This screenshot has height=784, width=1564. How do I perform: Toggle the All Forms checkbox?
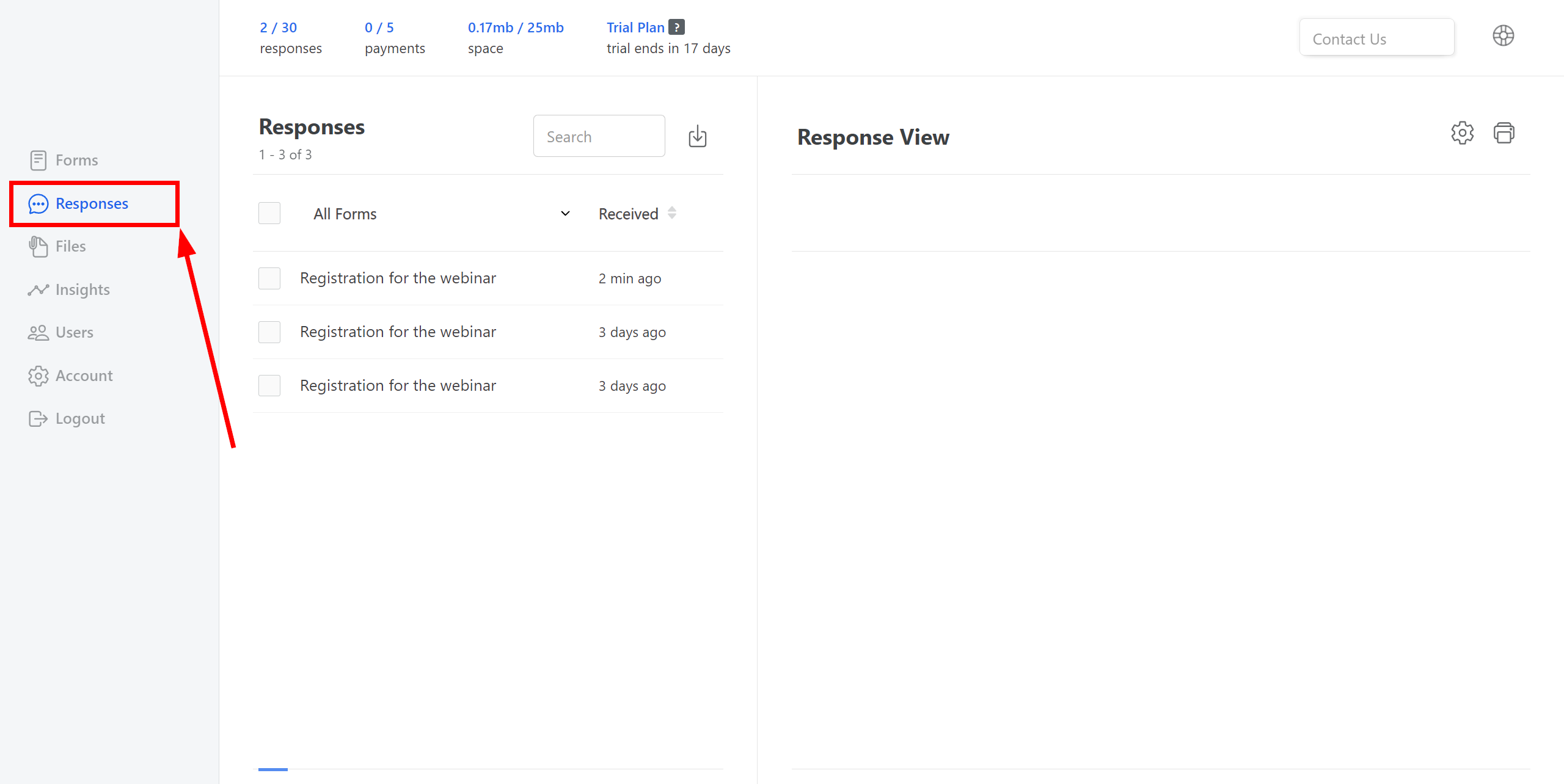coord(269,214)
